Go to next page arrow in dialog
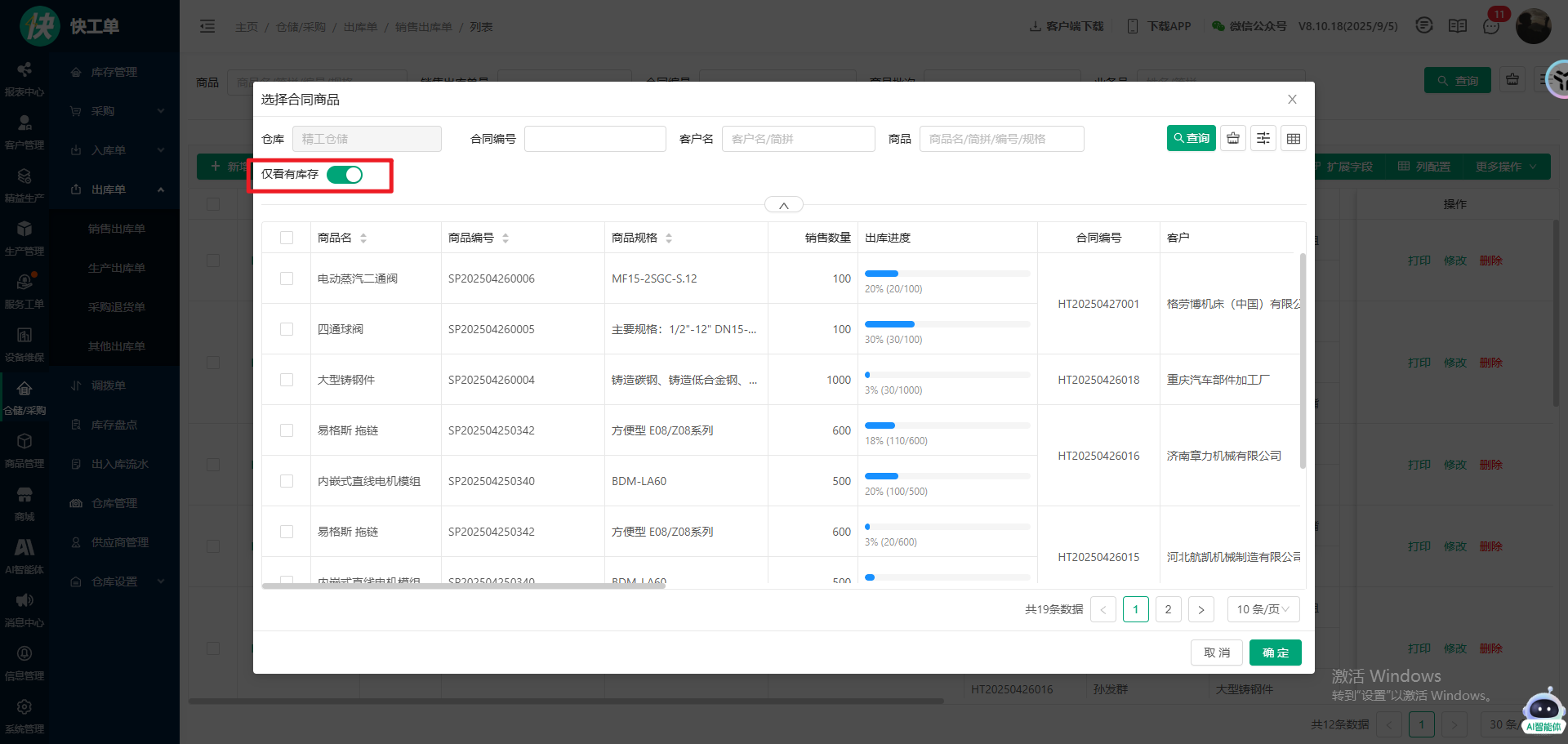Image resolution: width=1568 pixels, height=744 pixels. [1200, 610]
